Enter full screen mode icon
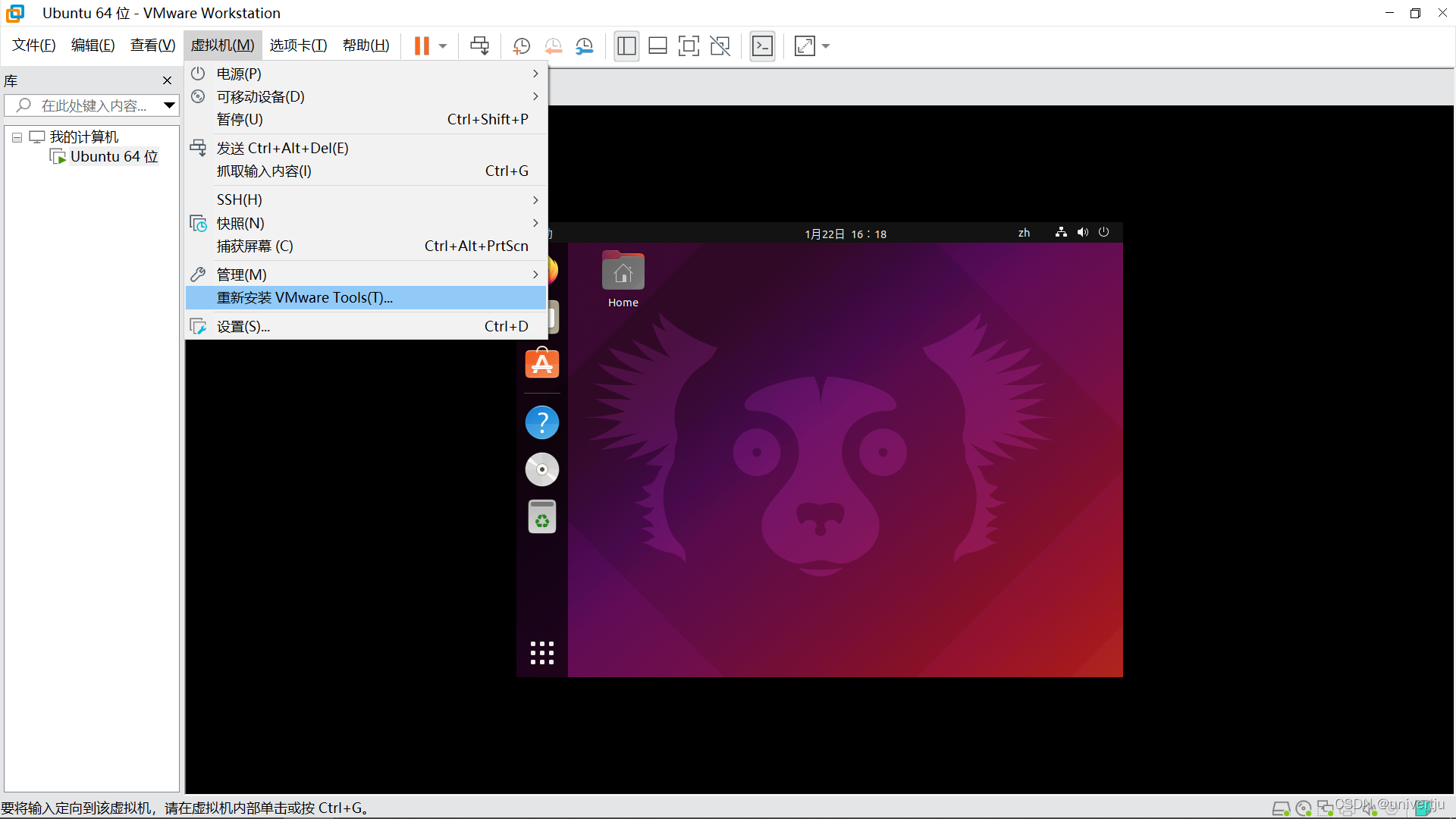The width and height of the screenshot is (1456, 819). click(x=689, y=46)
